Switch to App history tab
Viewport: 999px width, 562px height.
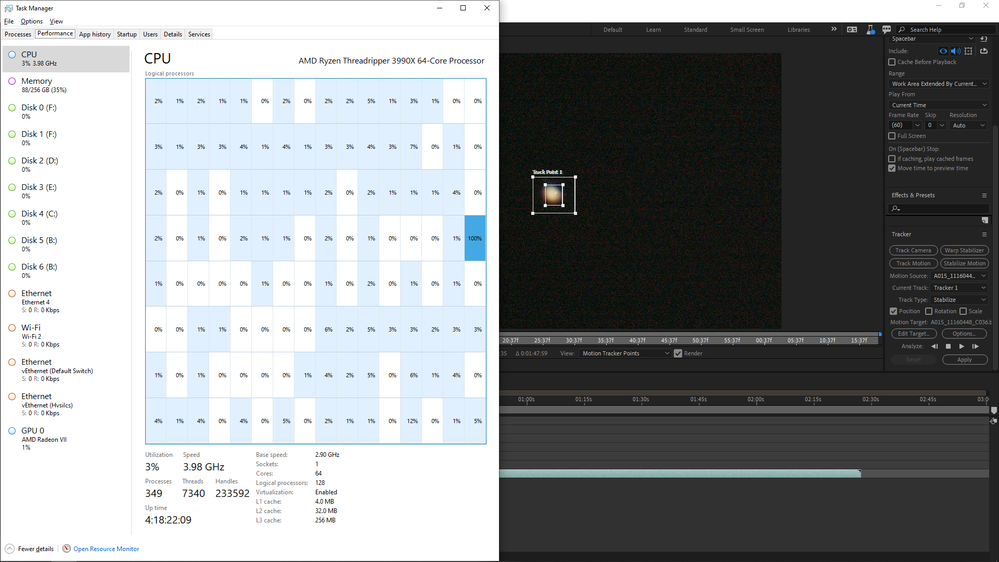[x=95, y=34]
